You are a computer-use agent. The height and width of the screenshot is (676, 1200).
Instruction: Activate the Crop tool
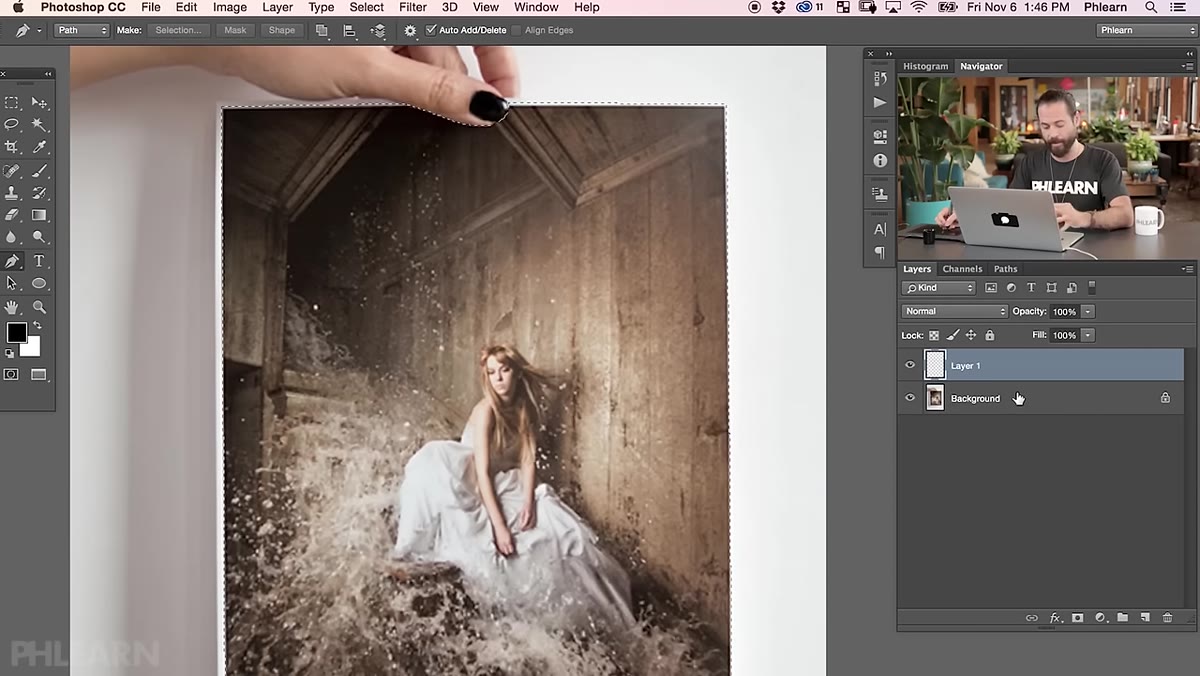coord(12,147)
